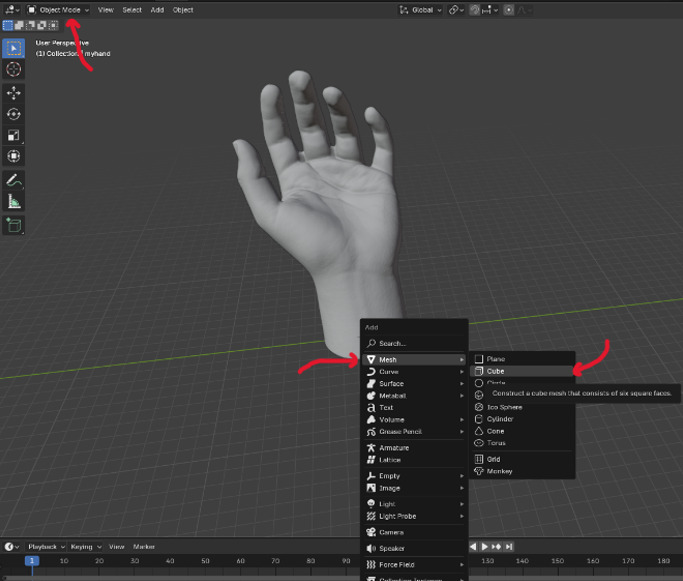The width and height of the screenshot is (683, 581).
Task: Add a Torus mesh
Action: point(522,443)
